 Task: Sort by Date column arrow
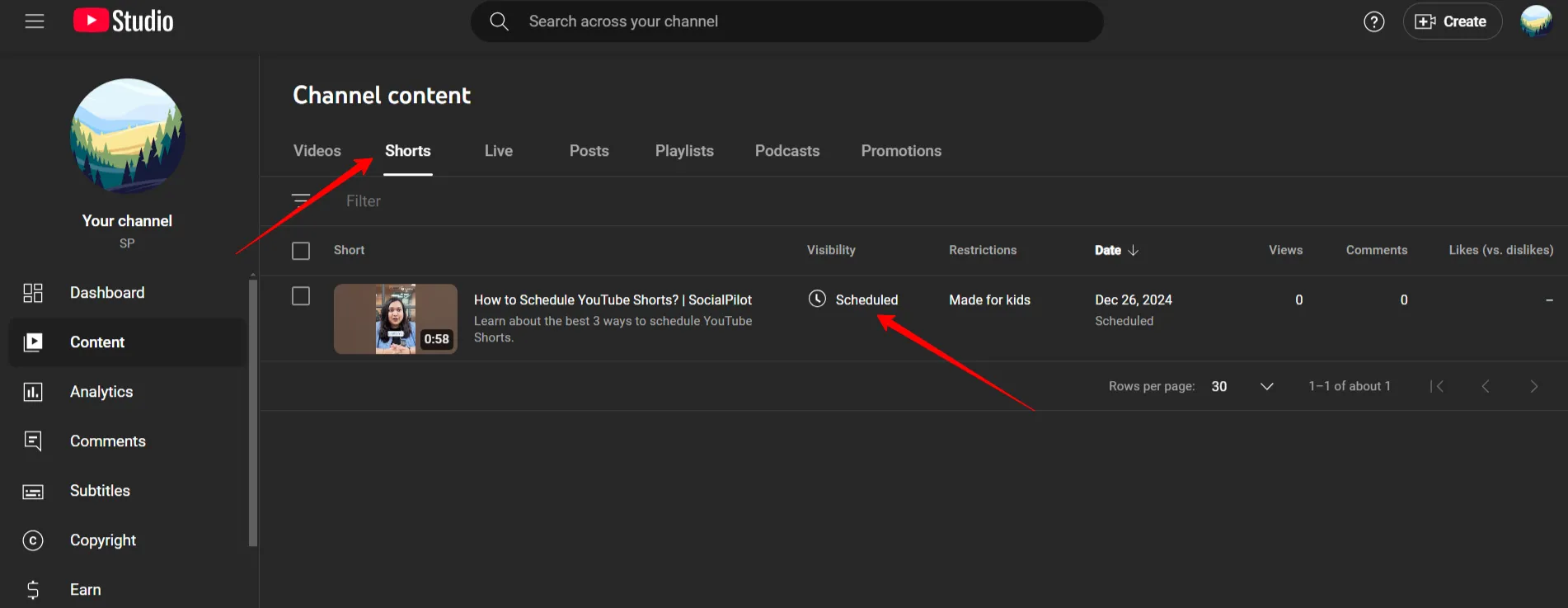(x=1134, y=250)
